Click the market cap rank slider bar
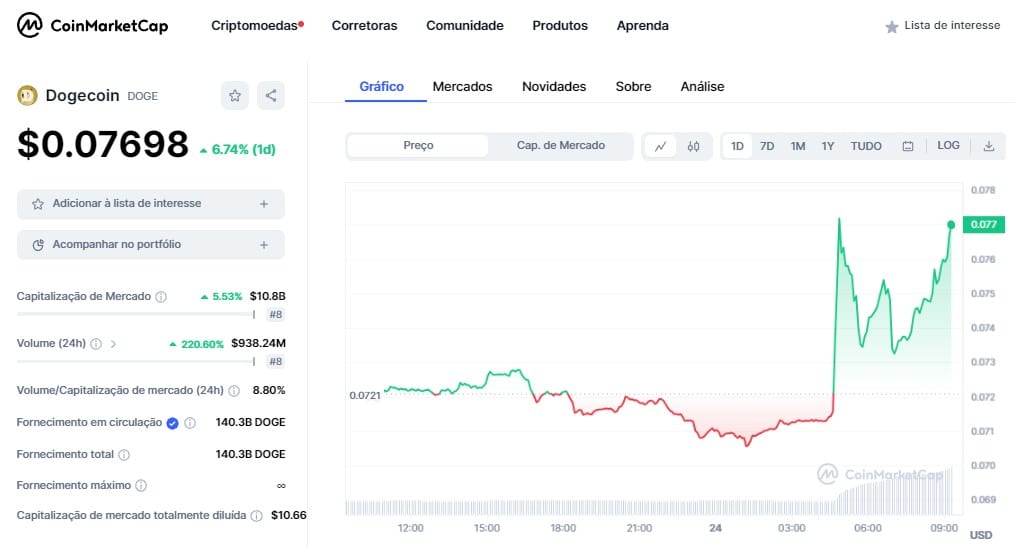This screenshot has width=1015, height=548. click(136, 314)
